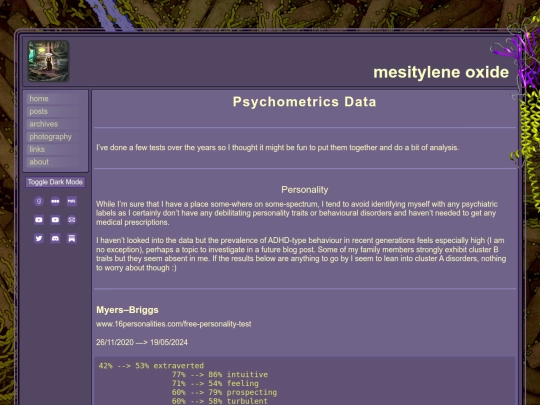
Task: Click the '60% --> 58% turbulent' line
Action: (x=220, y=401)
